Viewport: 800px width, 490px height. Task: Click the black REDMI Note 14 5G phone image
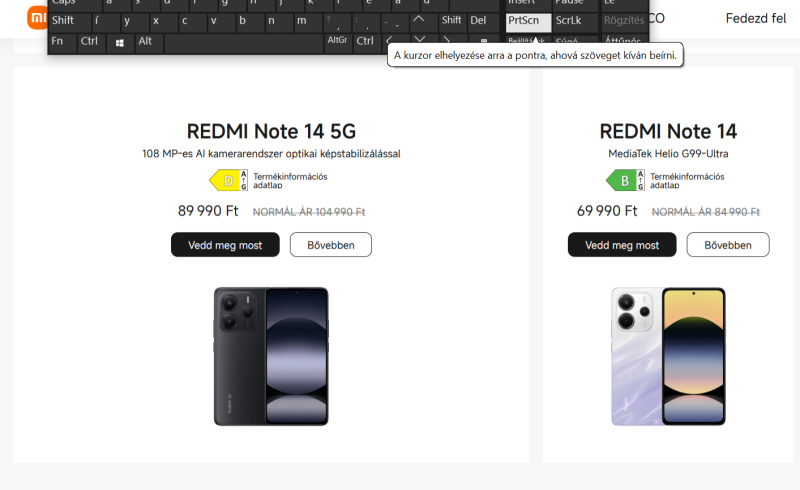(271, 356)
